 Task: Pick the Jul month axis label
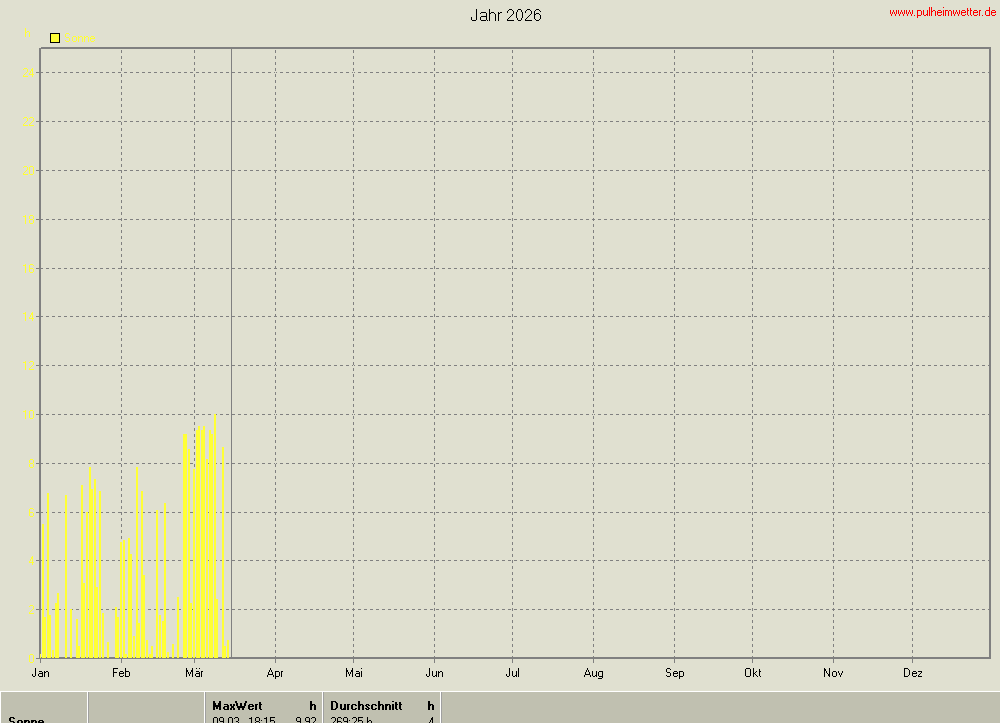512,673
